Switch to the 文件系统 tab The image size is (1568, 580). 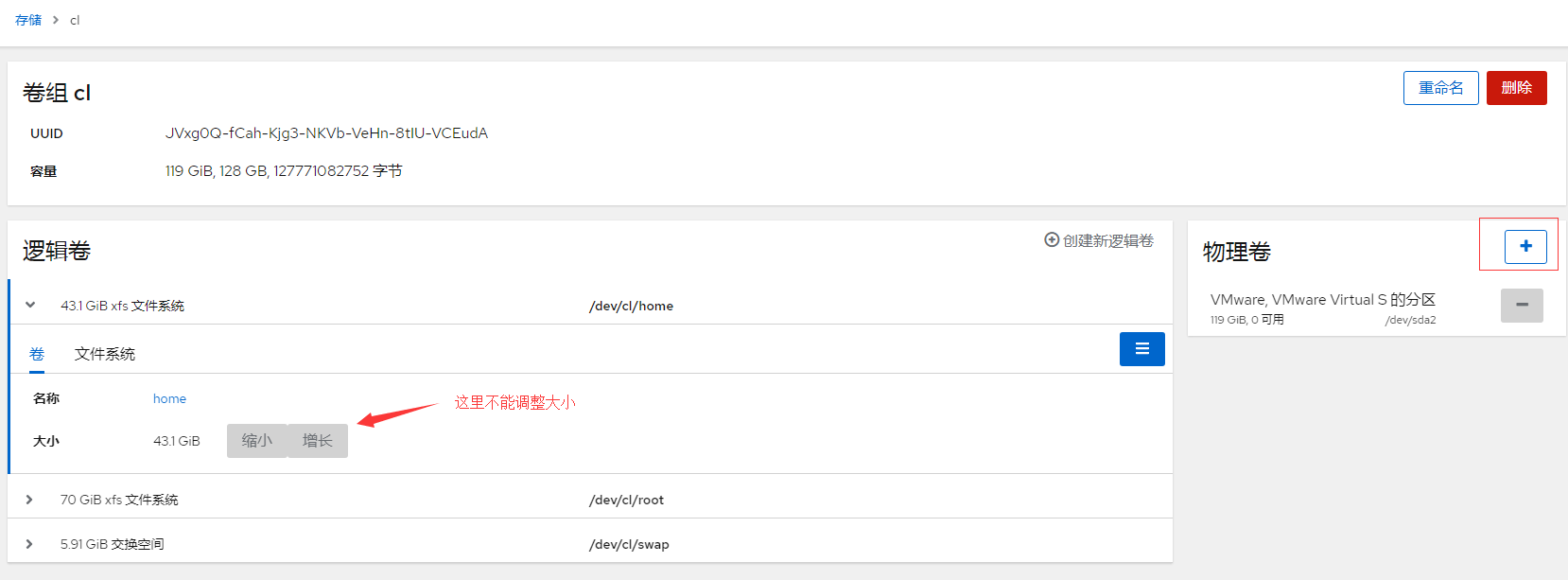[105, 354]
